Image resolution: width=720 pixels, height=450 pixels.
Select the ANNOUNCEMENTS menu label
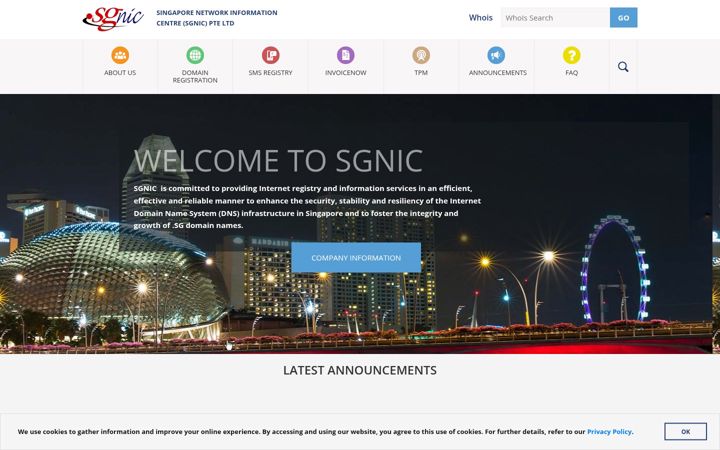498,73
